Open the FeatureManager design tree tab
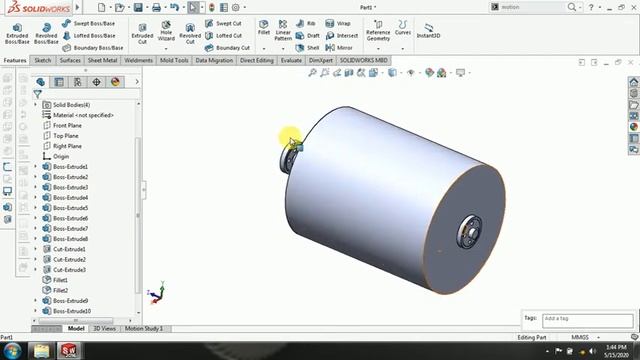Image resolution: width=640 pixels, height=360 pixels. coord(40,82)
